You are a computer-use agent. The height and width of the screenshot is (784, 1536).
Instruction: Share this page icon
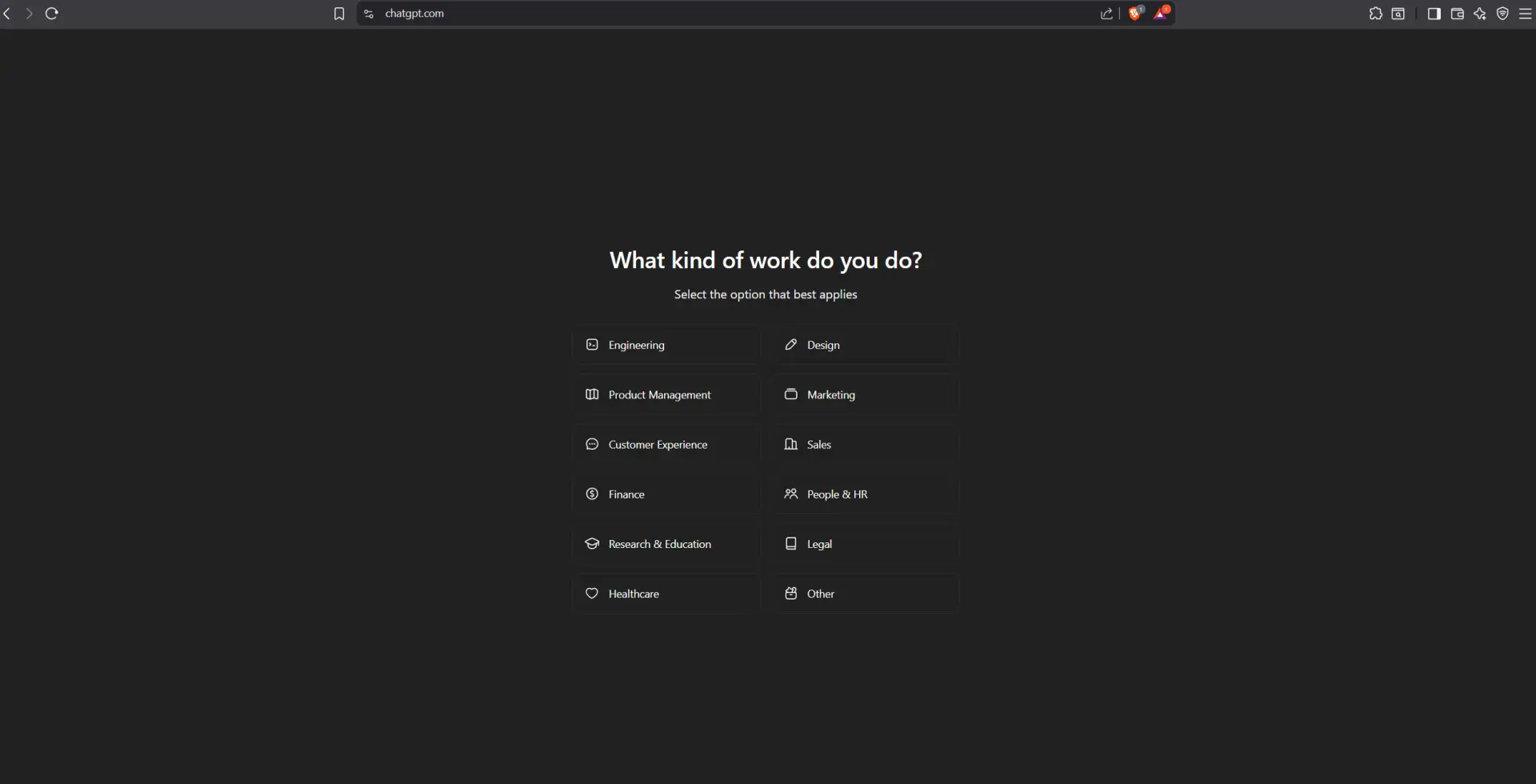(x=1107, y=14)
